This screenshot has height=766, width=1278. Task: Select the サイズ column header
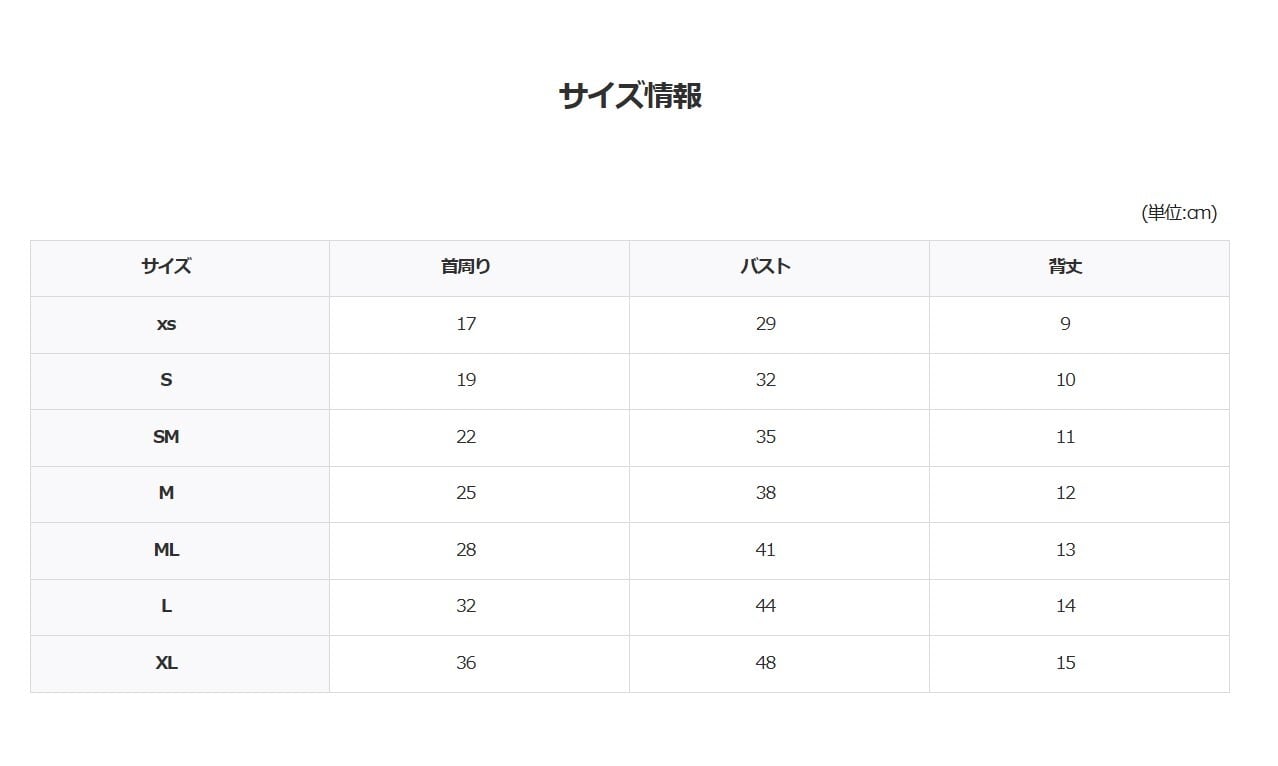pyautogui.click(x=166, y=267)
